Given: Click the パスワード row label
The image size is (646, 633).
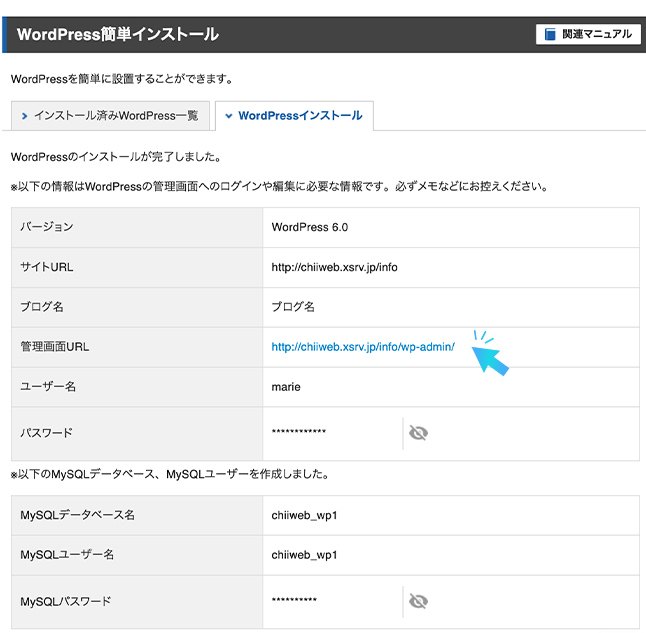Looking at the screenshot, I should tap(47, 433).
